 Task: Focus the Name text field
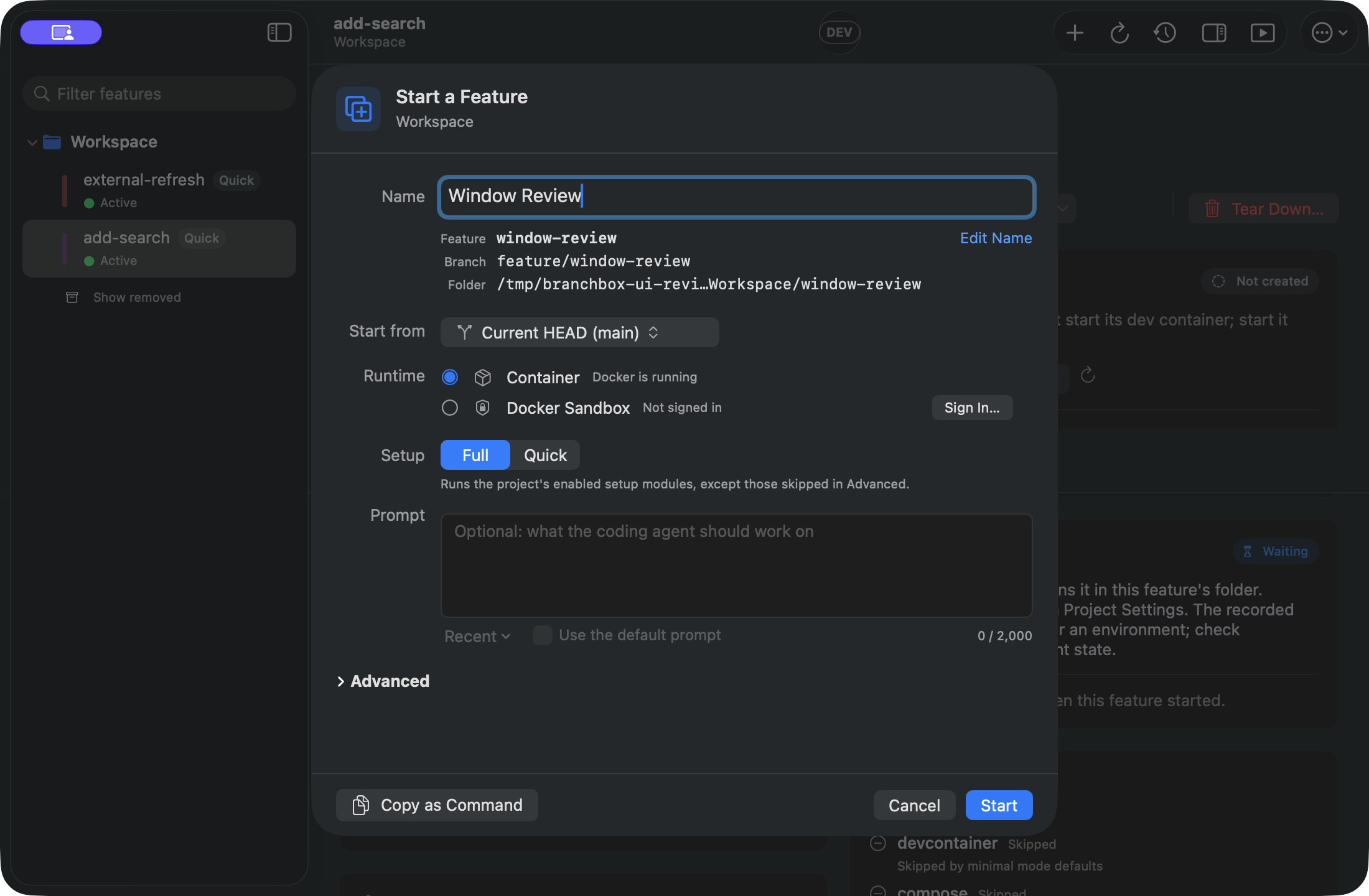737,197
